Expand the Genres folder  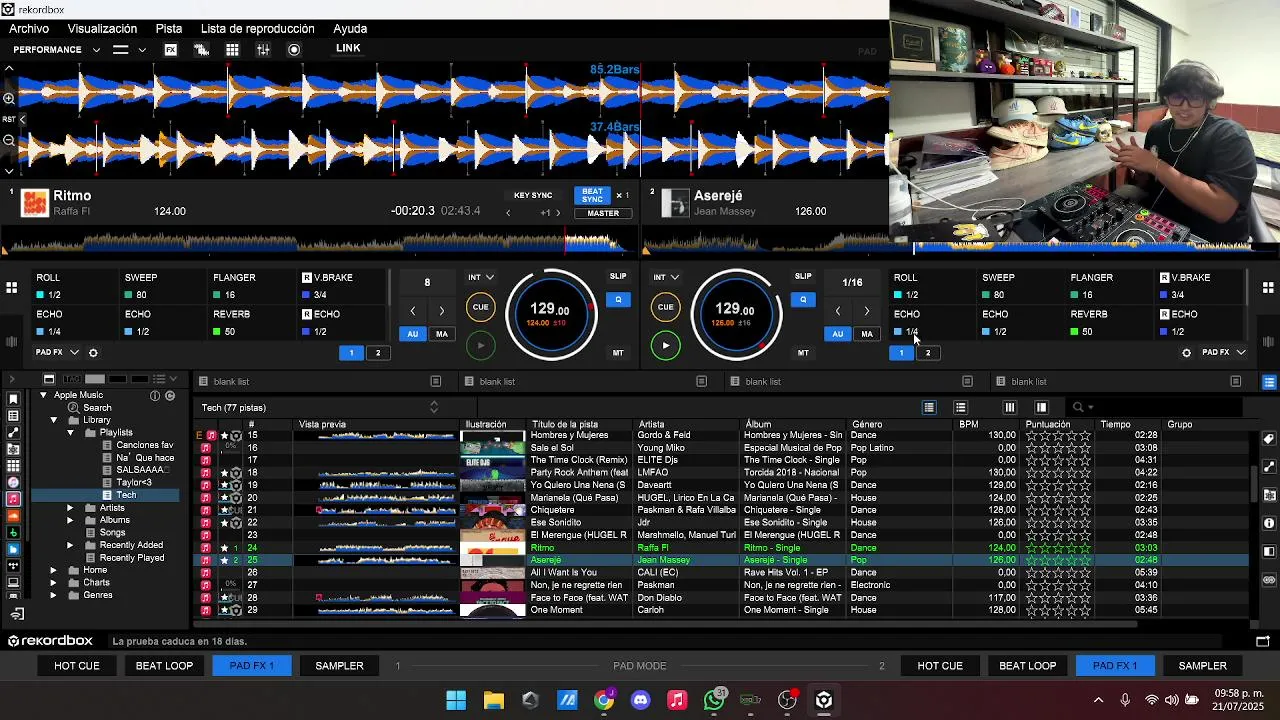(x=54, y=595)
